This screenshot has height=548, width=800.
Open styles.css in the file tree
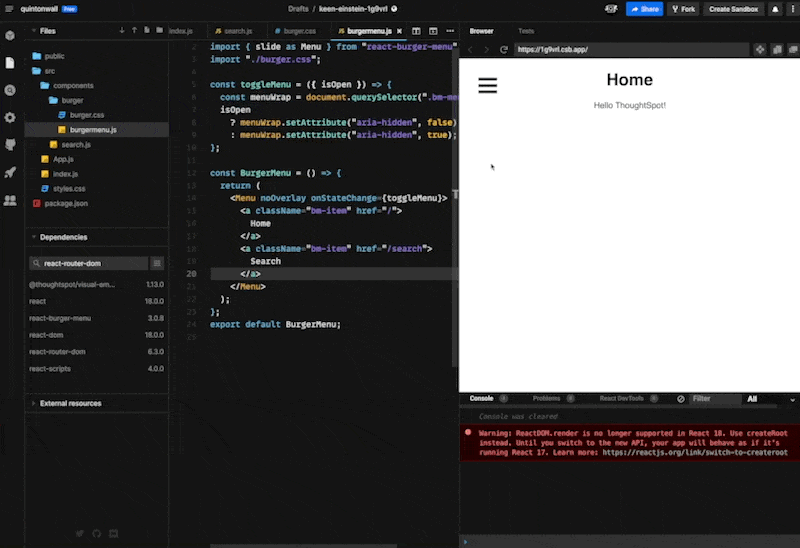click(x=69, y=189)
